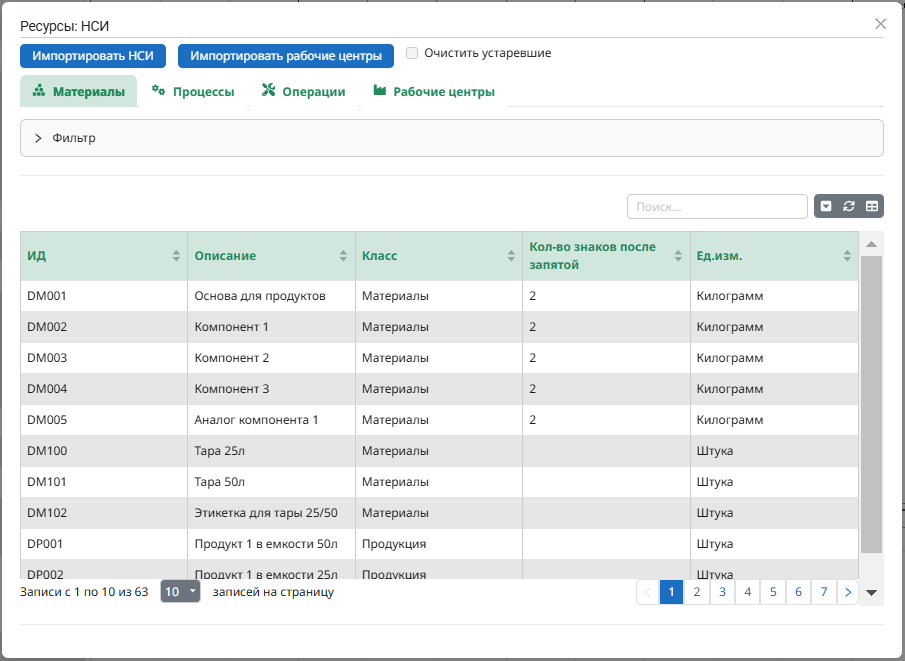Close the Ресурсы: НСИ dialog

click(880, 24)
